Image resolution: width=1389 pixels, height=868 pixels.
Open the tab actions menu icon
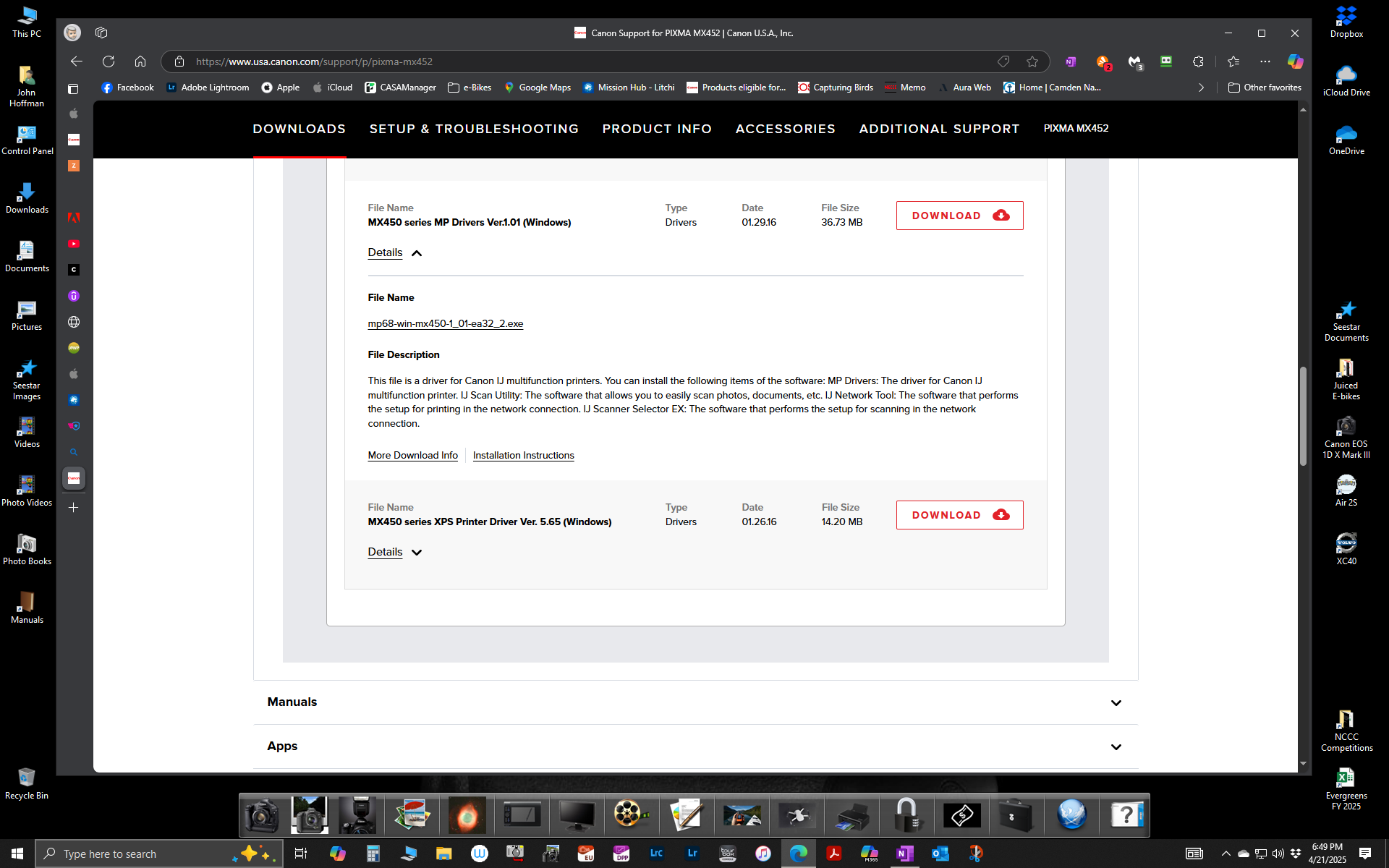click(73, 88)
